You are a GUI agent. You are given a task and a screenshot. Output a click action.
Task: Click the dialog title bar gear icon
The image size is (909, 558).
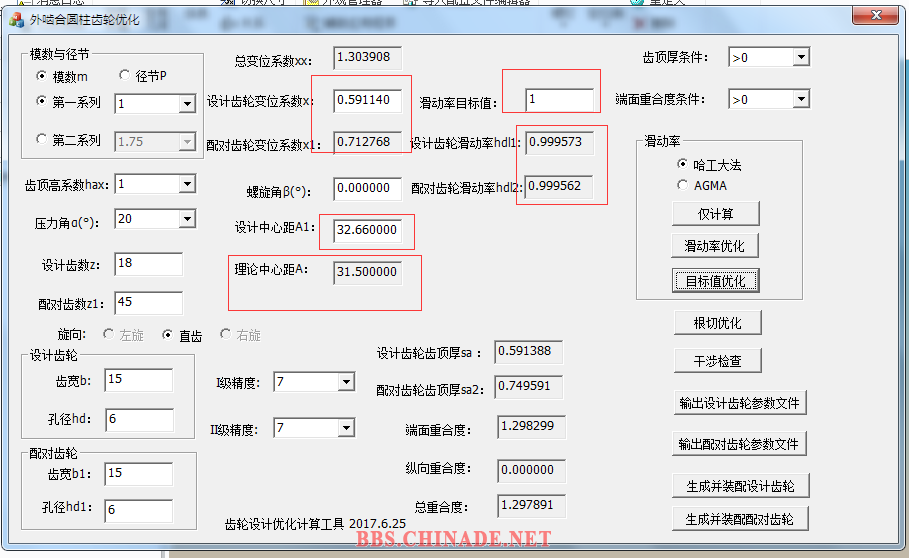16,20
